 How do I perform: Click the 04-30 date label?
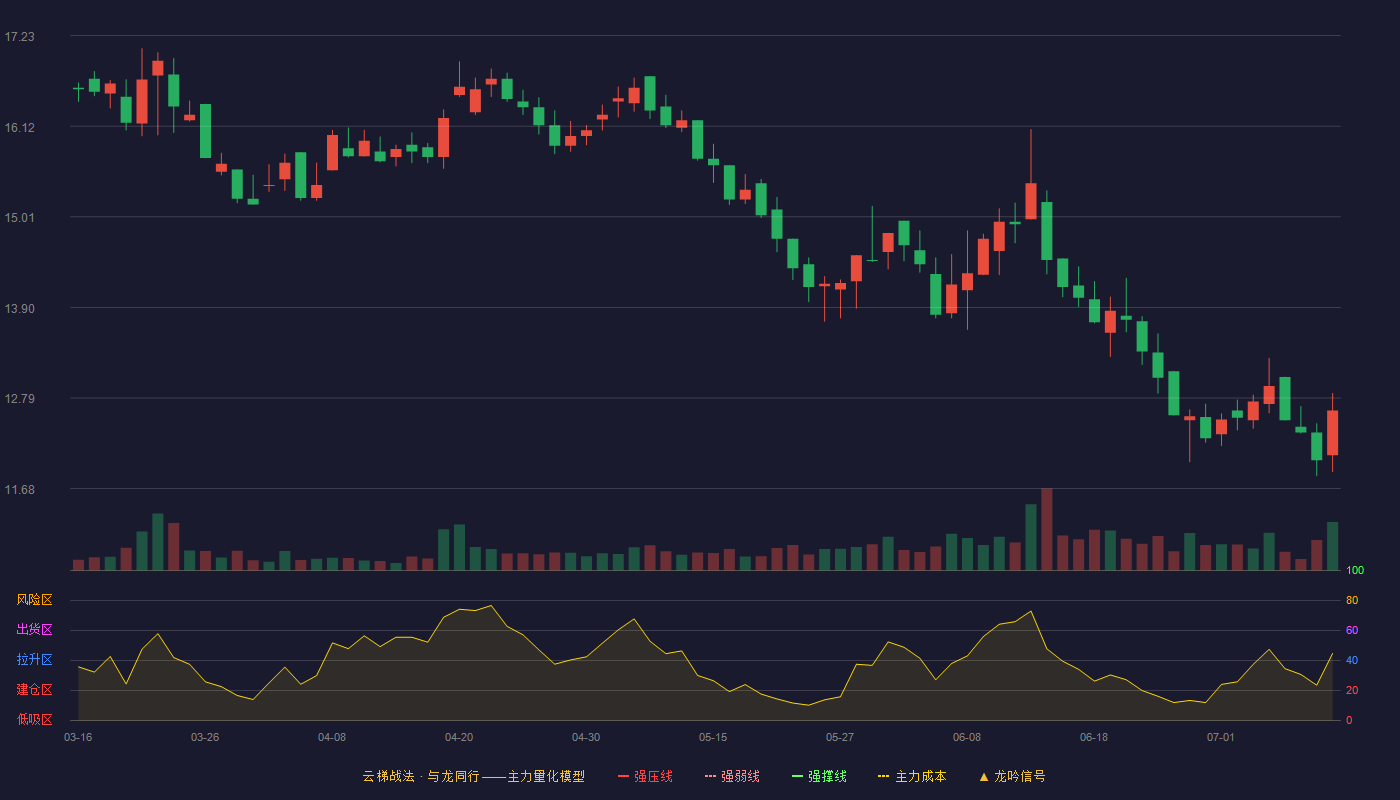click(x=586, y=737)
